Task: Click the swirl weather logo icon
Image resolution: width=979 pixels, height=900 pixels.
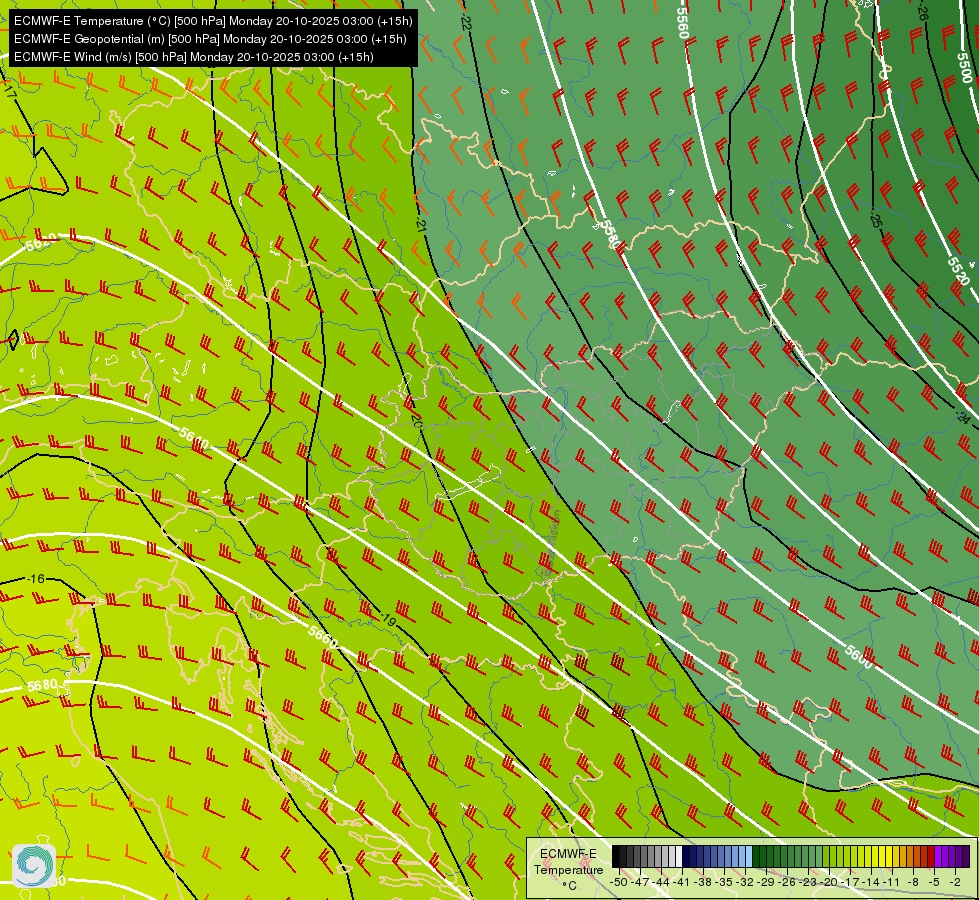Action: tap(34, 866)
